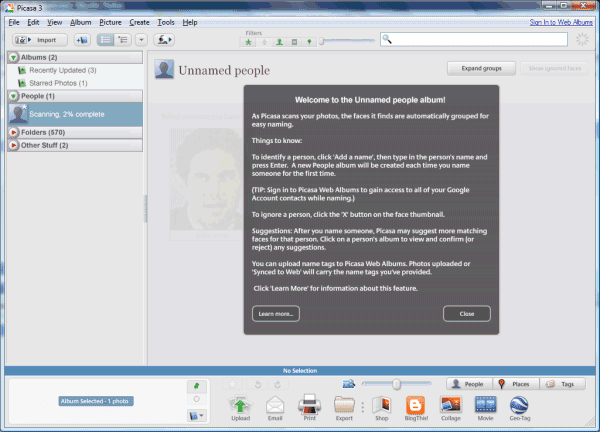Click the Shop icon
Viewport: 600px width, 432px height.
point(382,408)
